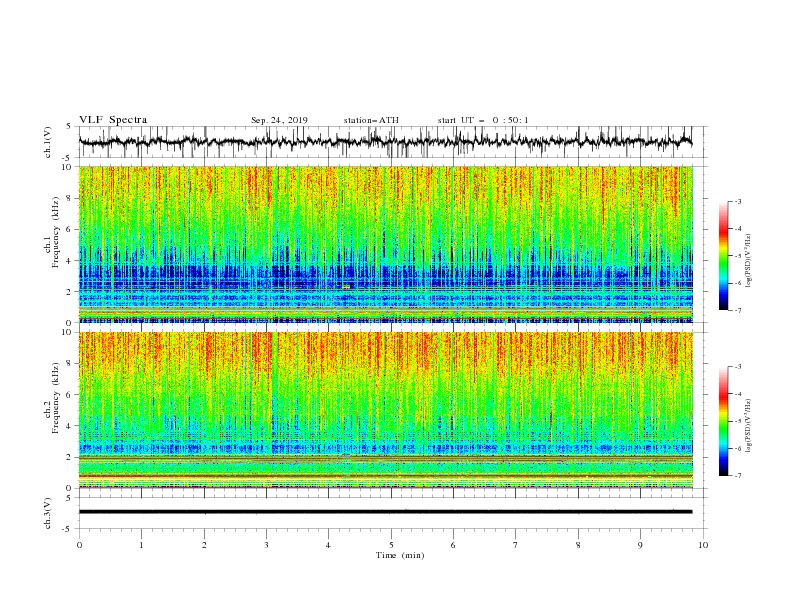Click the "0" tick on the time axis
This screenshot has height=612, width=792.
(79, 545)
